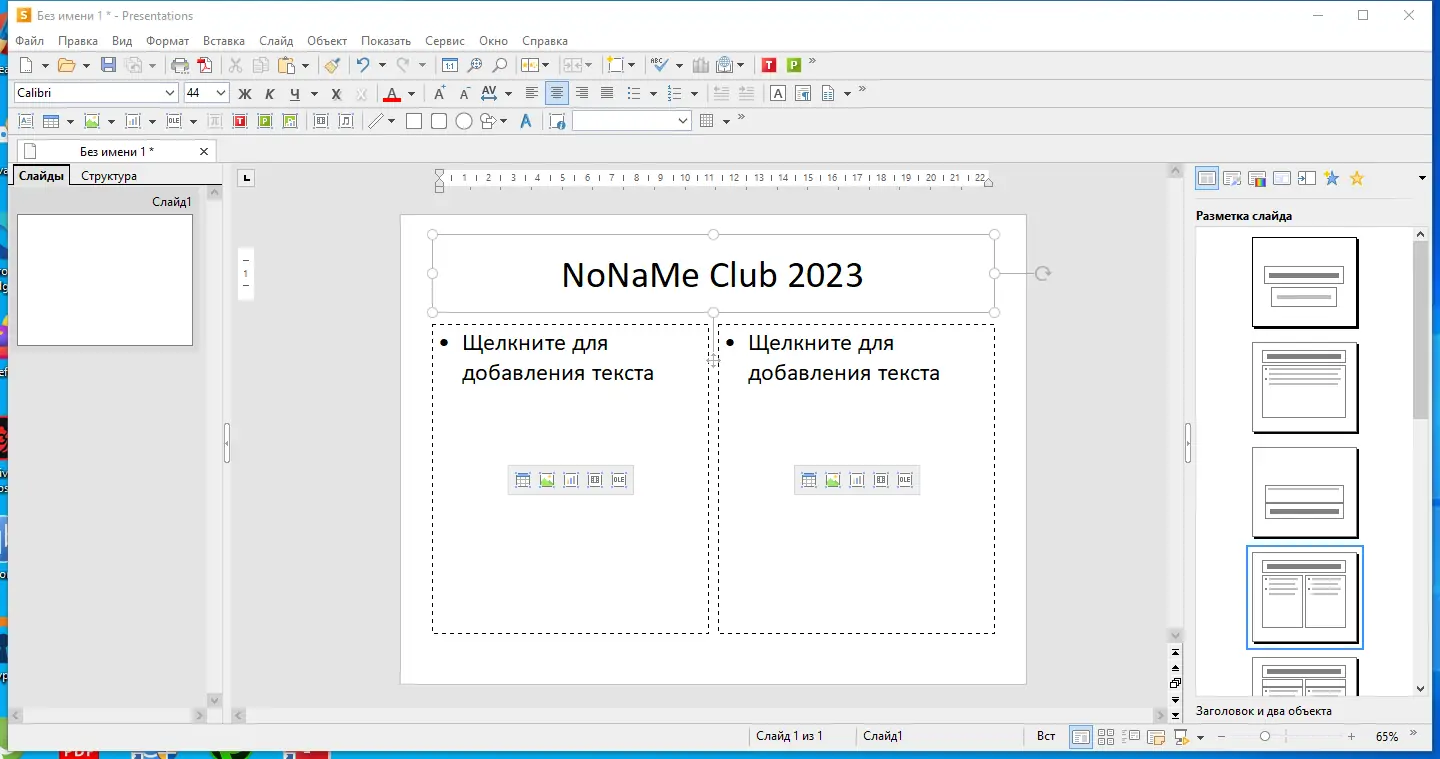The height and width of the screenshot is (759, 1440).
Task: Open the empty object name combo box
Action: click(x=631, y=121)
